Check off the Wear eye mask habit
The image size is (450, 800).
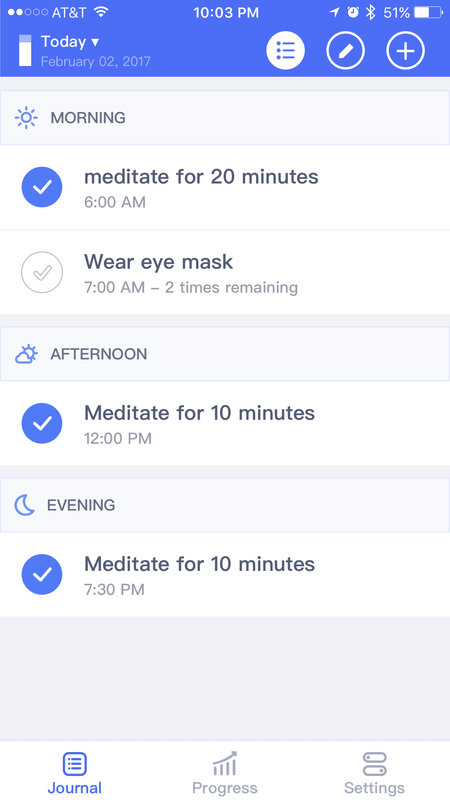(42, 272)
